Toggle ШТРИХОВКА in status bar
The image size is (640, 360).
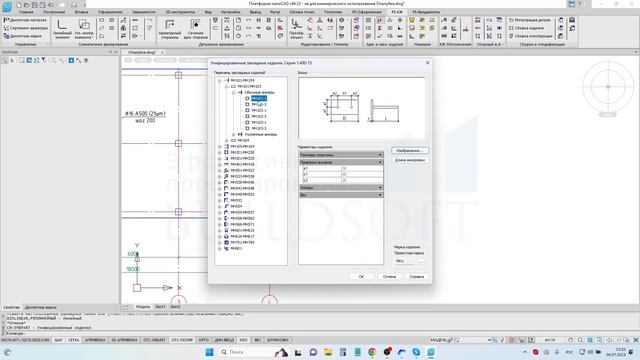(278, 340)
